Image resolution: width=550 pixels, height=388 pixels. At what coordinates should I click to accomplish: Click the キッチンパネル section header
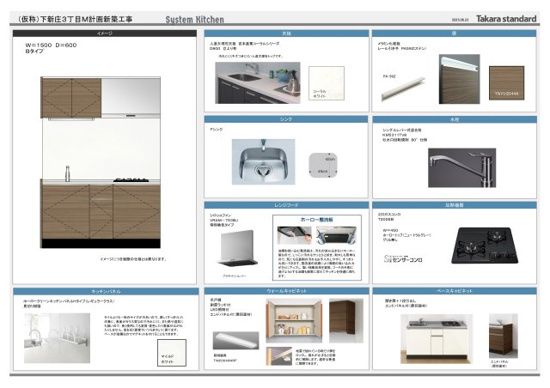(x=106, y=291)
